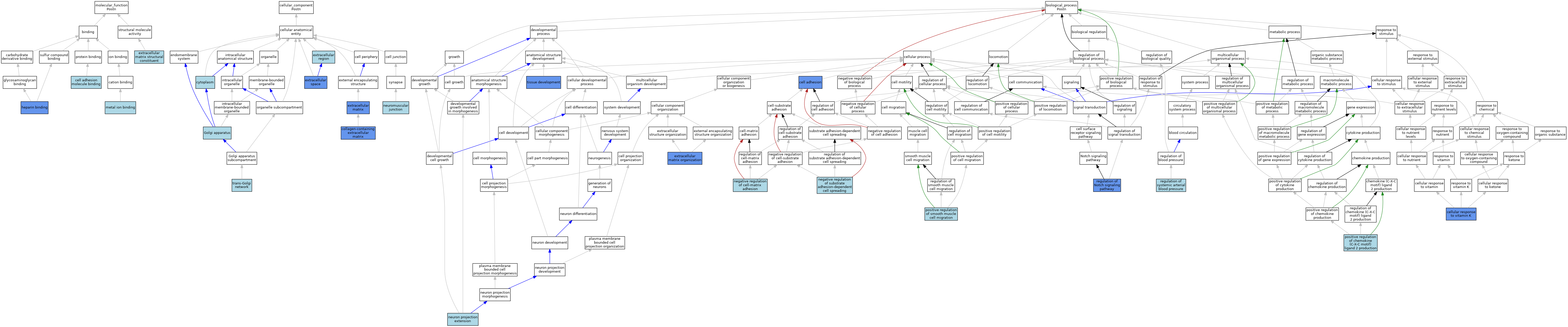The width and height of the screenshot is (1568, 327).
Task: Click 'regulation of systemic arterial blood pressure' node
Action: point(1171,185)
